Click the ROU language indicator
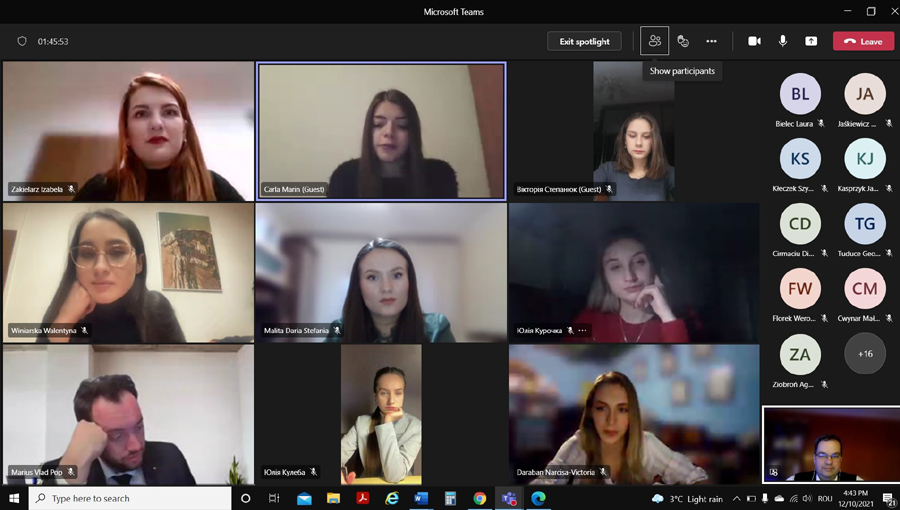Image resolution: width=900 pixels, height=510 pixels. point(825,499)
